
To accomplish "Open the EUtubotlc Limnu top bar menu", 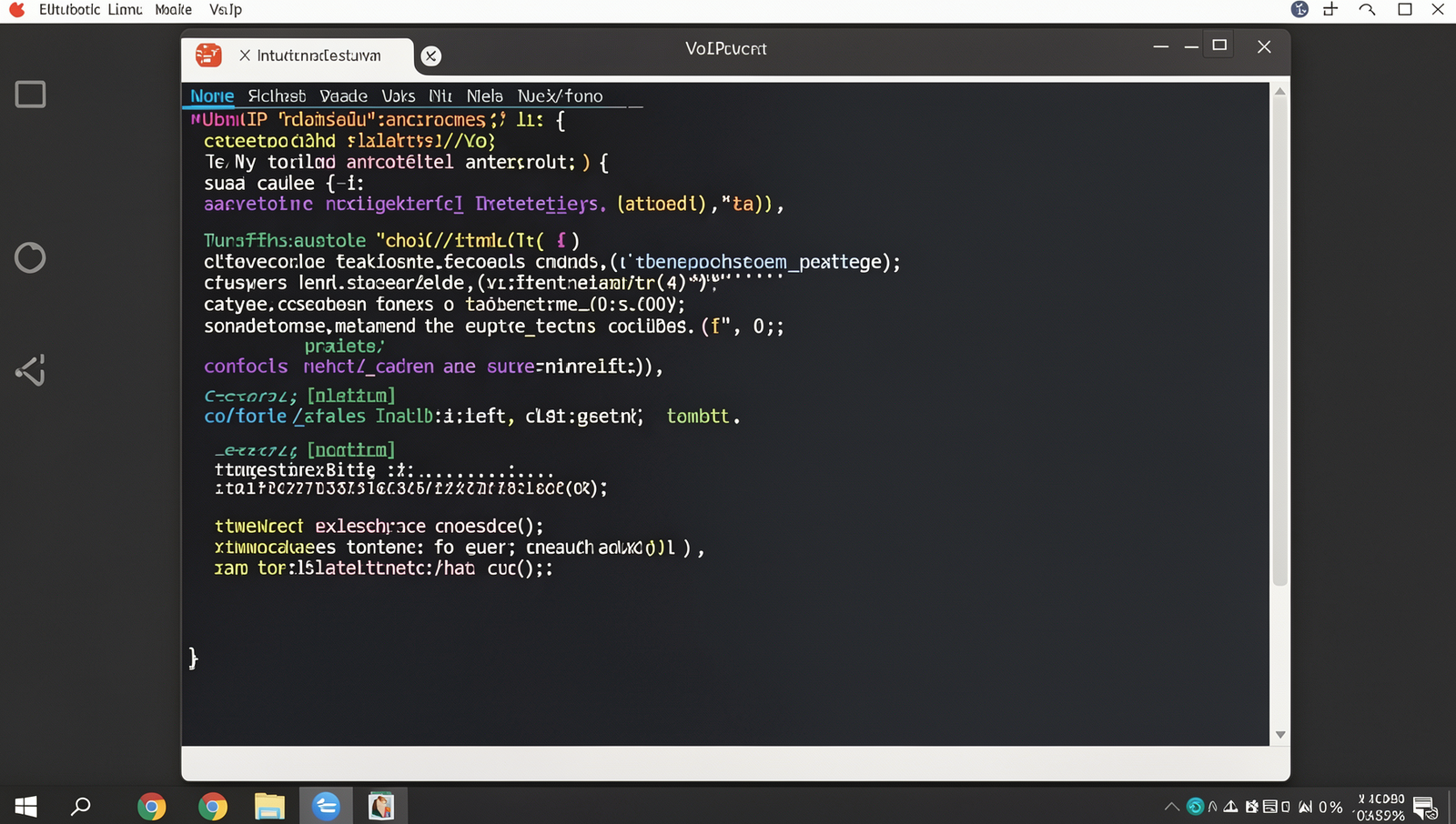I will 90,9.
